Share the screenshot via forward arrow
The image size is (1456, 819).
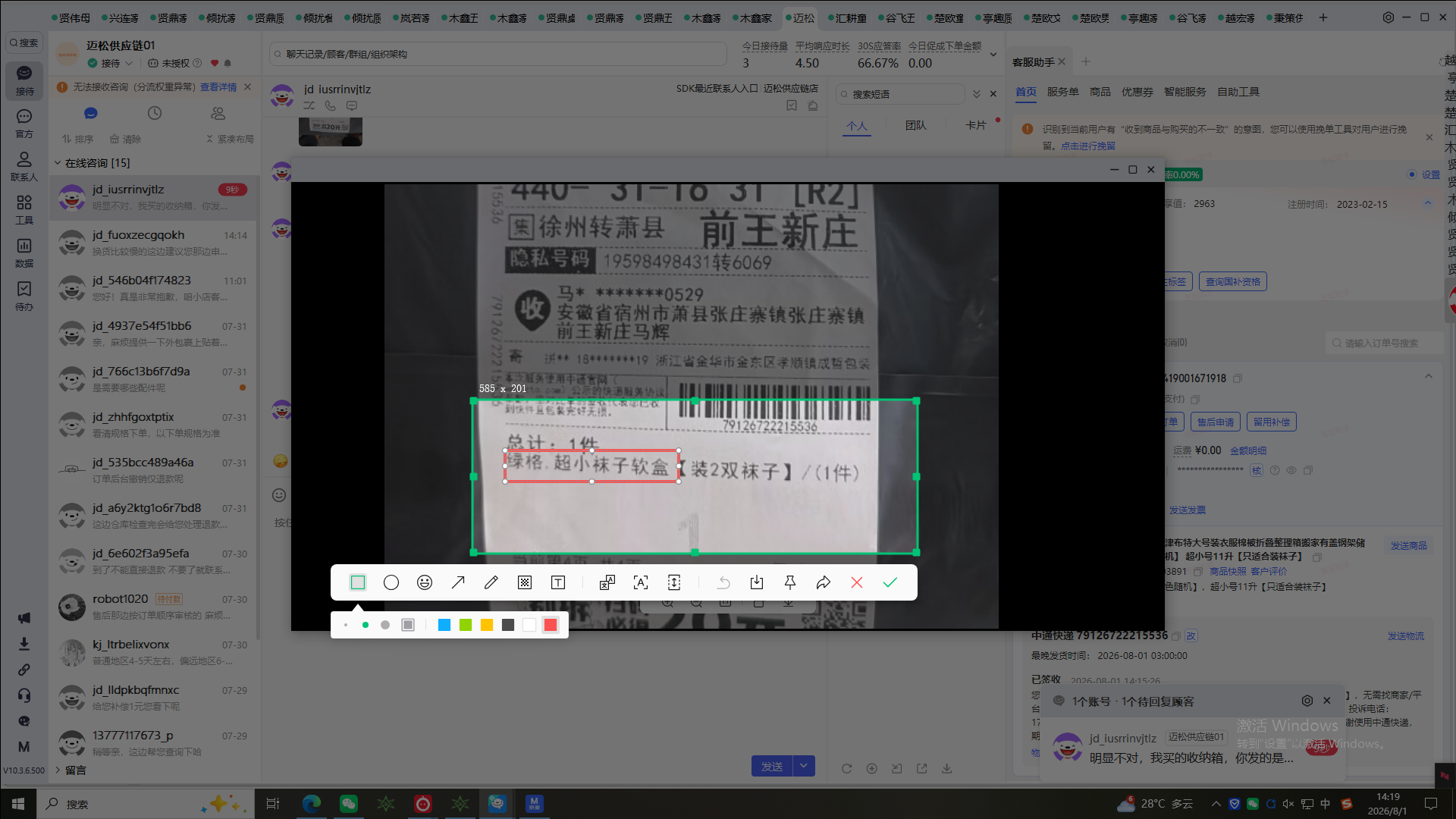pyautogui.click(x=824, y=582)
